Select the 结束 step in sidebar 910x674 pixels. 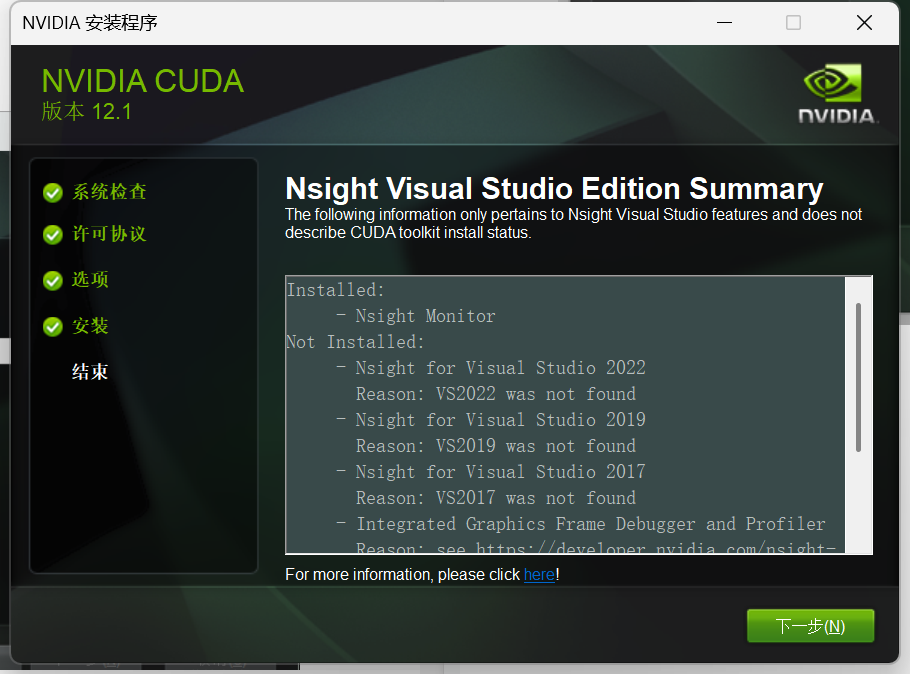point(90,372)
